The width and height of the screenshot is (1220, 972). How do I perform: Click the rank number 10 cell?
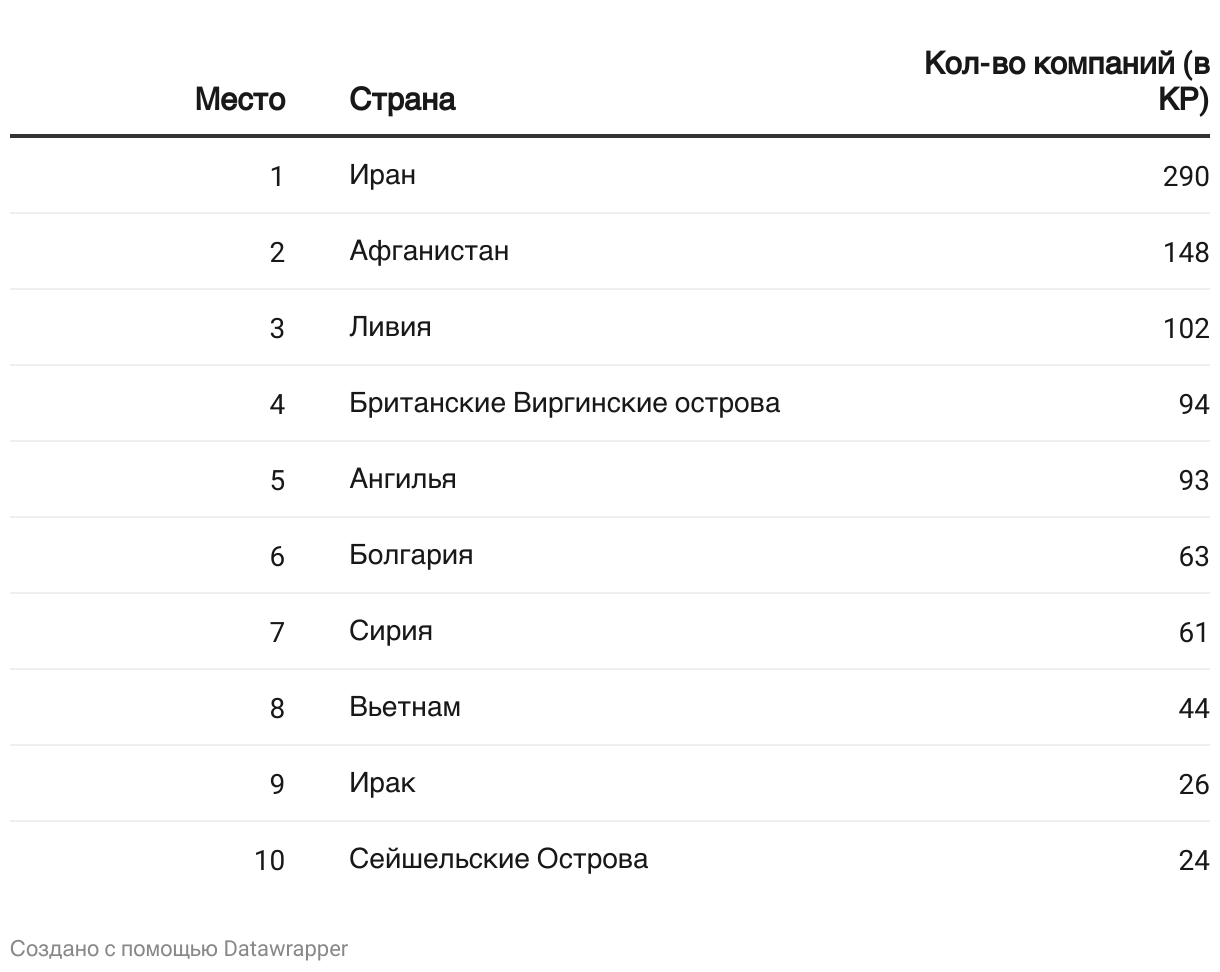coord(269,861)
